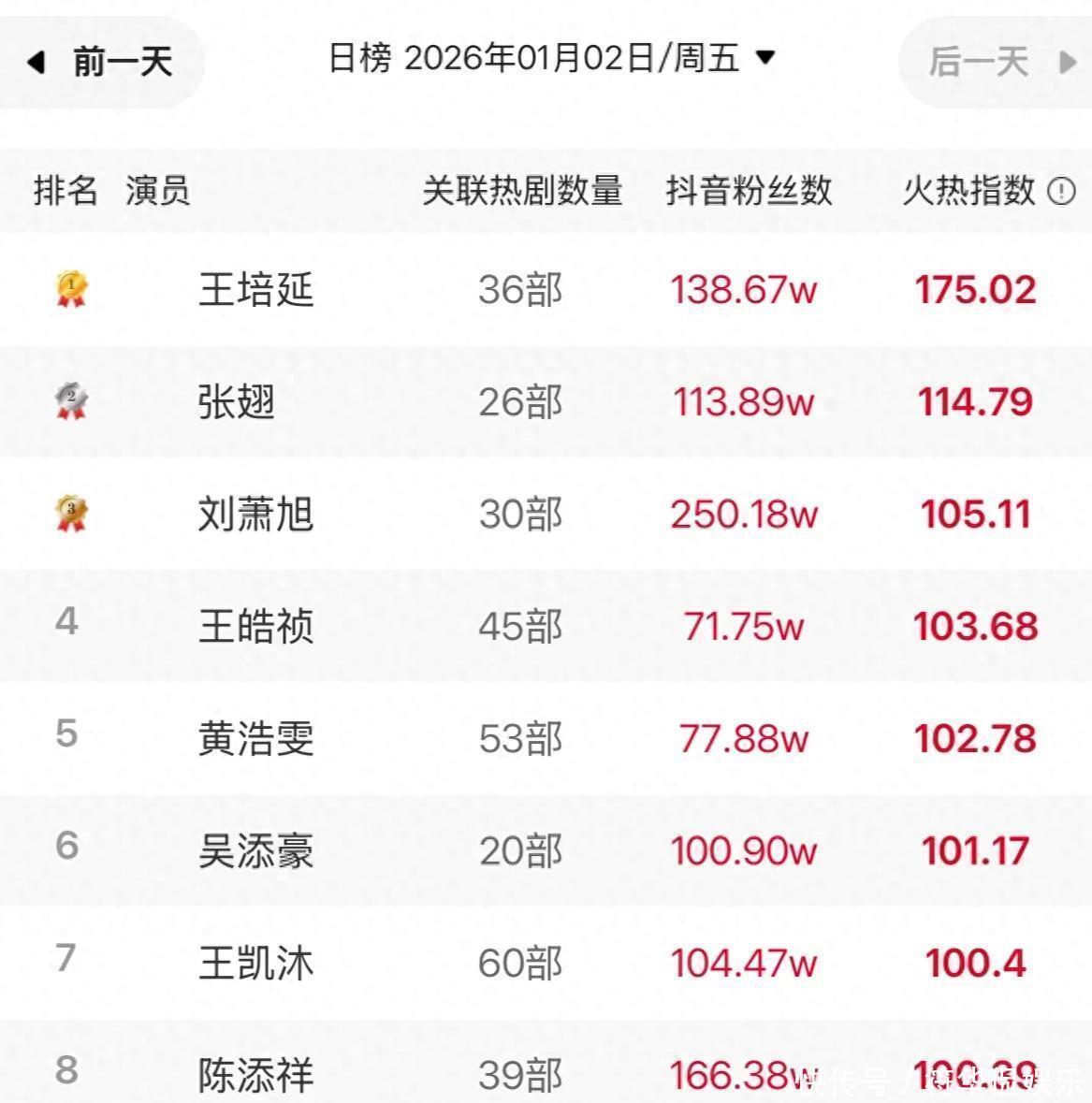This screenshot has height=1103, width=1092.
Task: Click the silver second-place medal icon
Action: 71,401
